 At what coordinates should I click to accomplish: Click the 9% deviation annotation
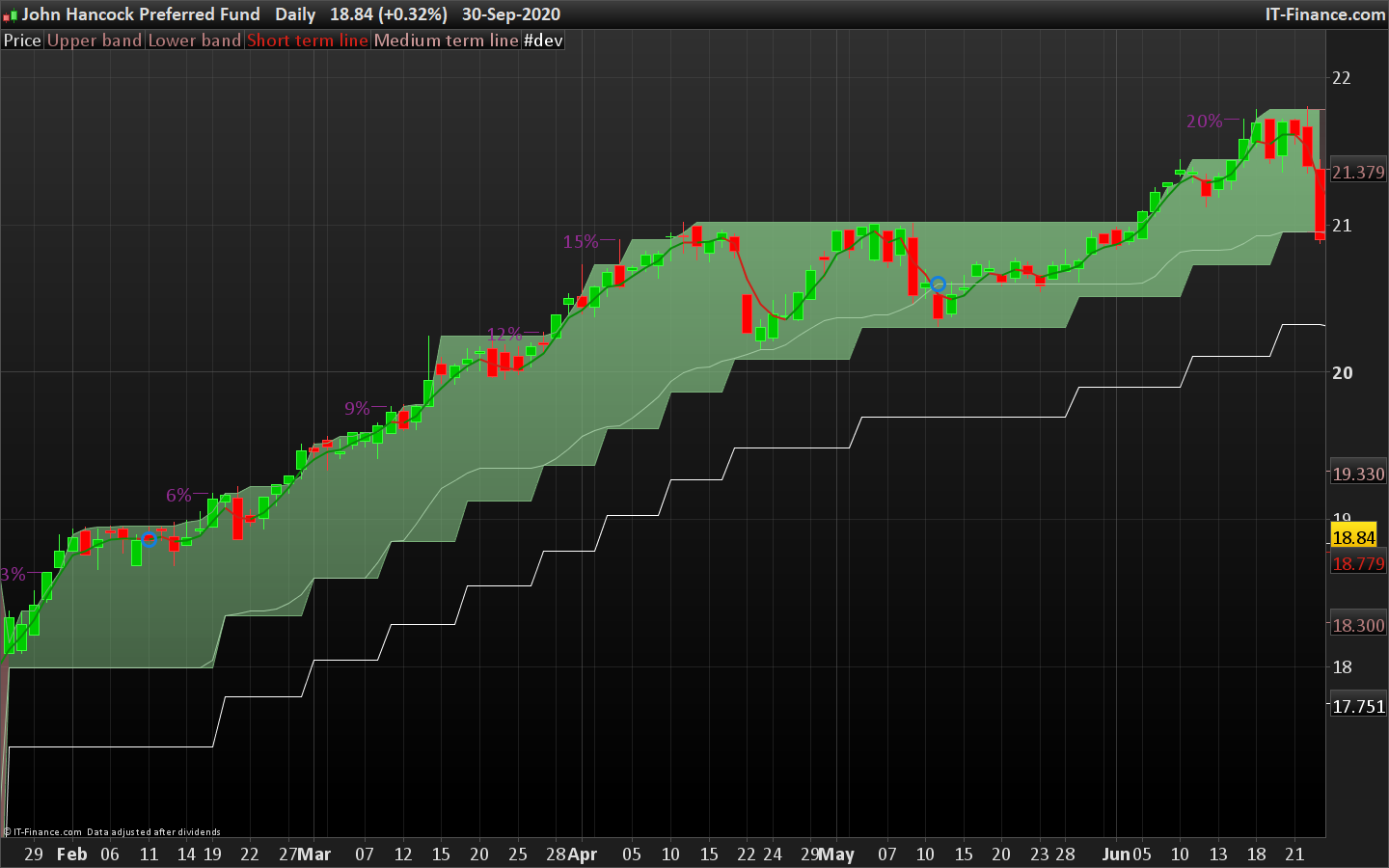point(357,409)
